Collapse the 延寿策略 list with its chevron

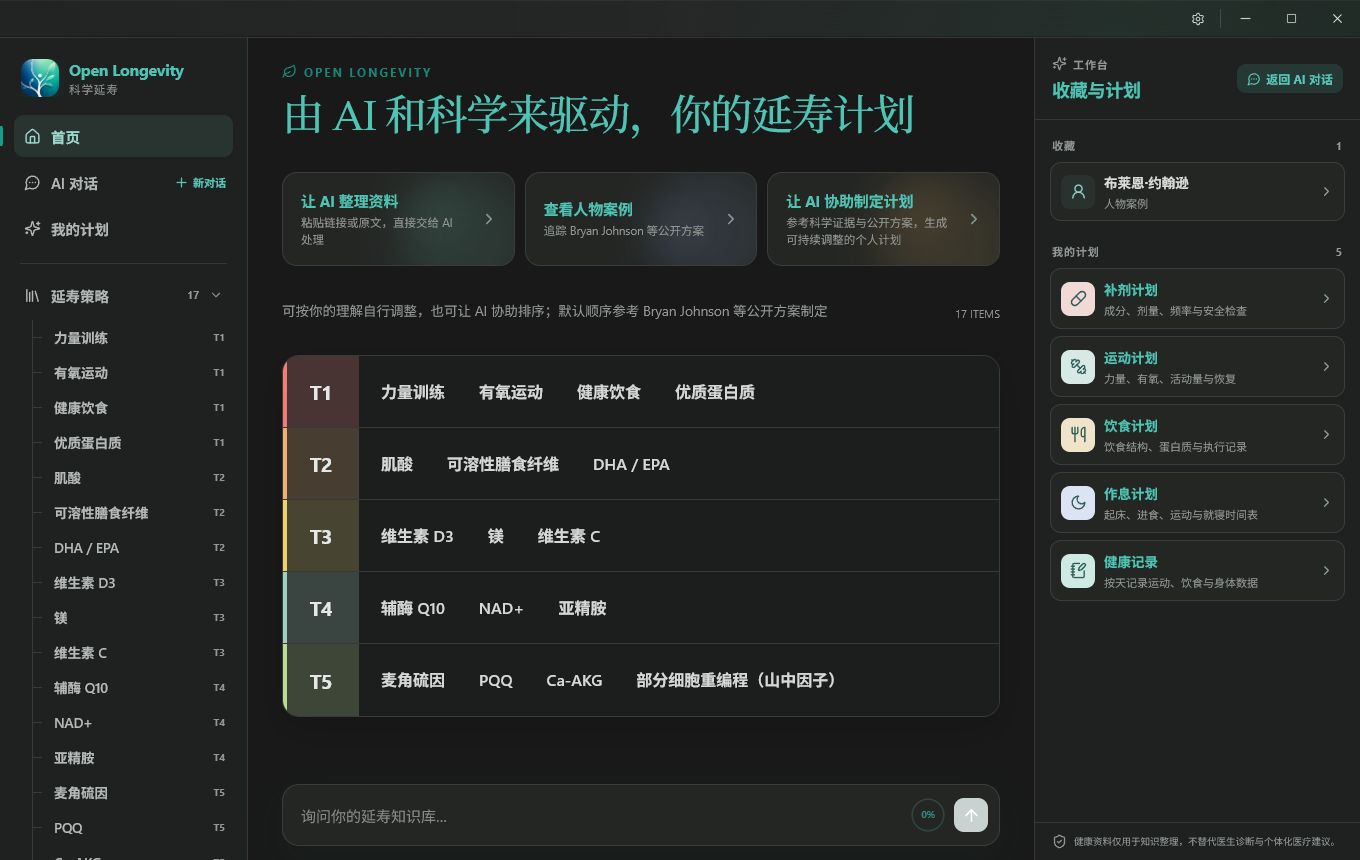pyautogui.click(x=216, y=295)
